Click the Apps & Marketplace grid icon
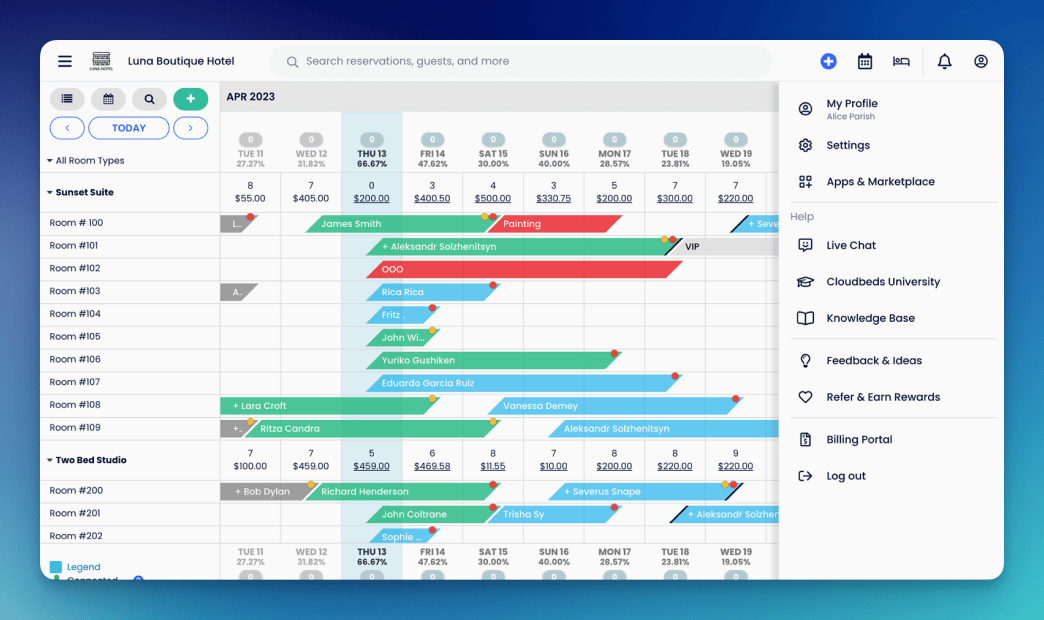The height and width of the screenshot is (620, 1044). point(805,182)
